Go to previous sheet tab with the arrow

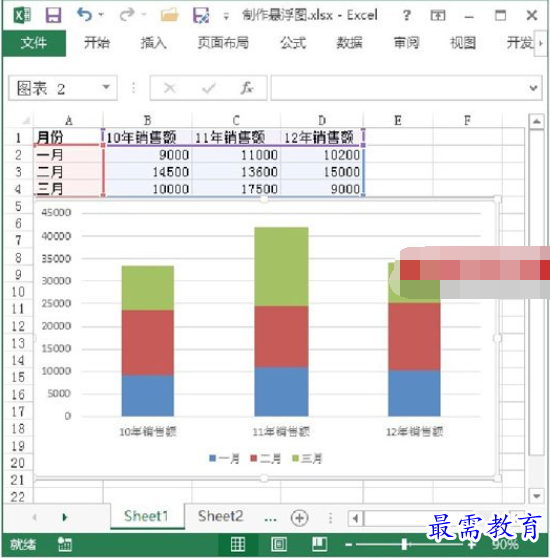(35, 517)
